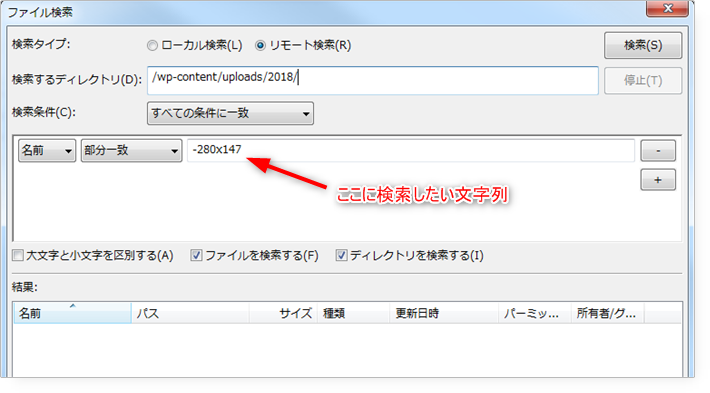The height and width of the screenshot is (393, 710).
Task: Click the 停止(T) button
Action: pyautogui.click(x=643, y=81)
